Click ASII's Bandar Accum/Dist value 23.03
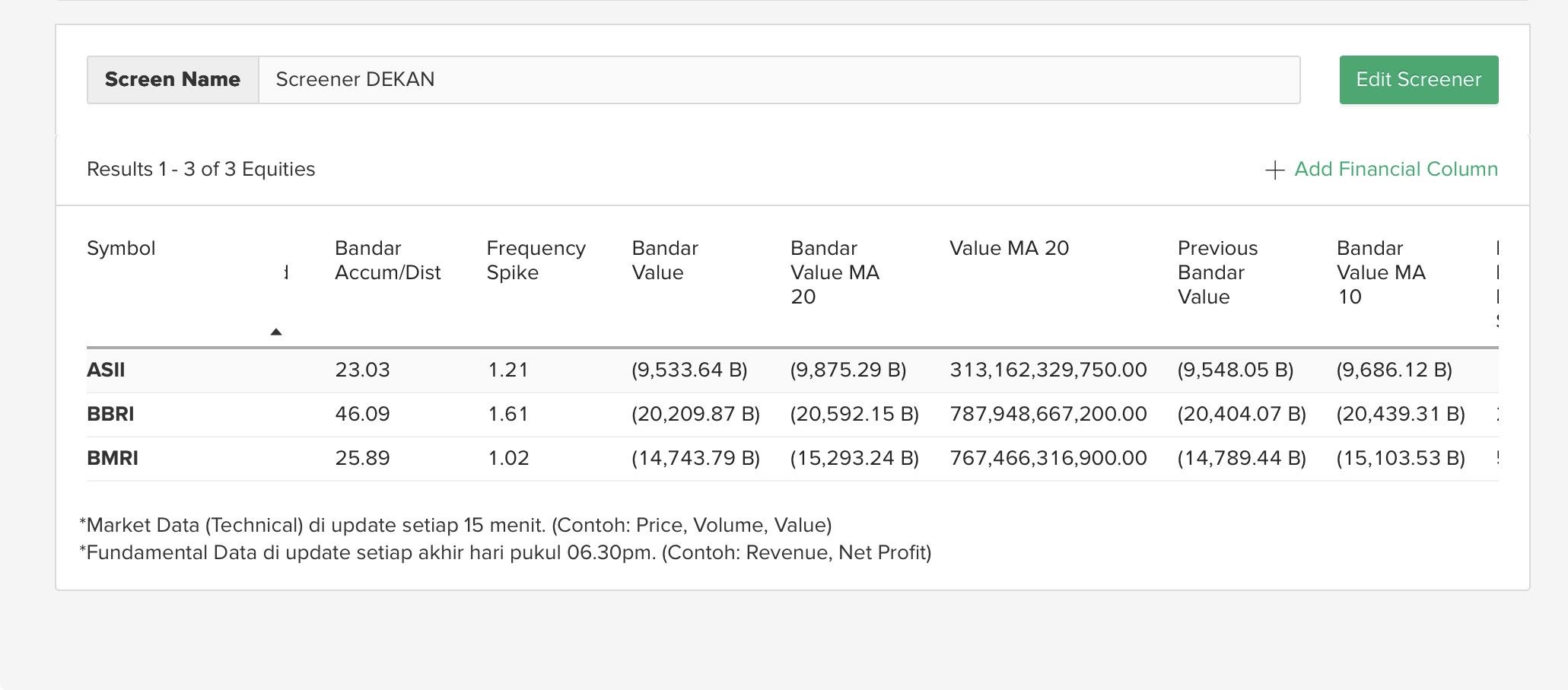Viewport: 1568px width, 690px height. pos(362,370)
